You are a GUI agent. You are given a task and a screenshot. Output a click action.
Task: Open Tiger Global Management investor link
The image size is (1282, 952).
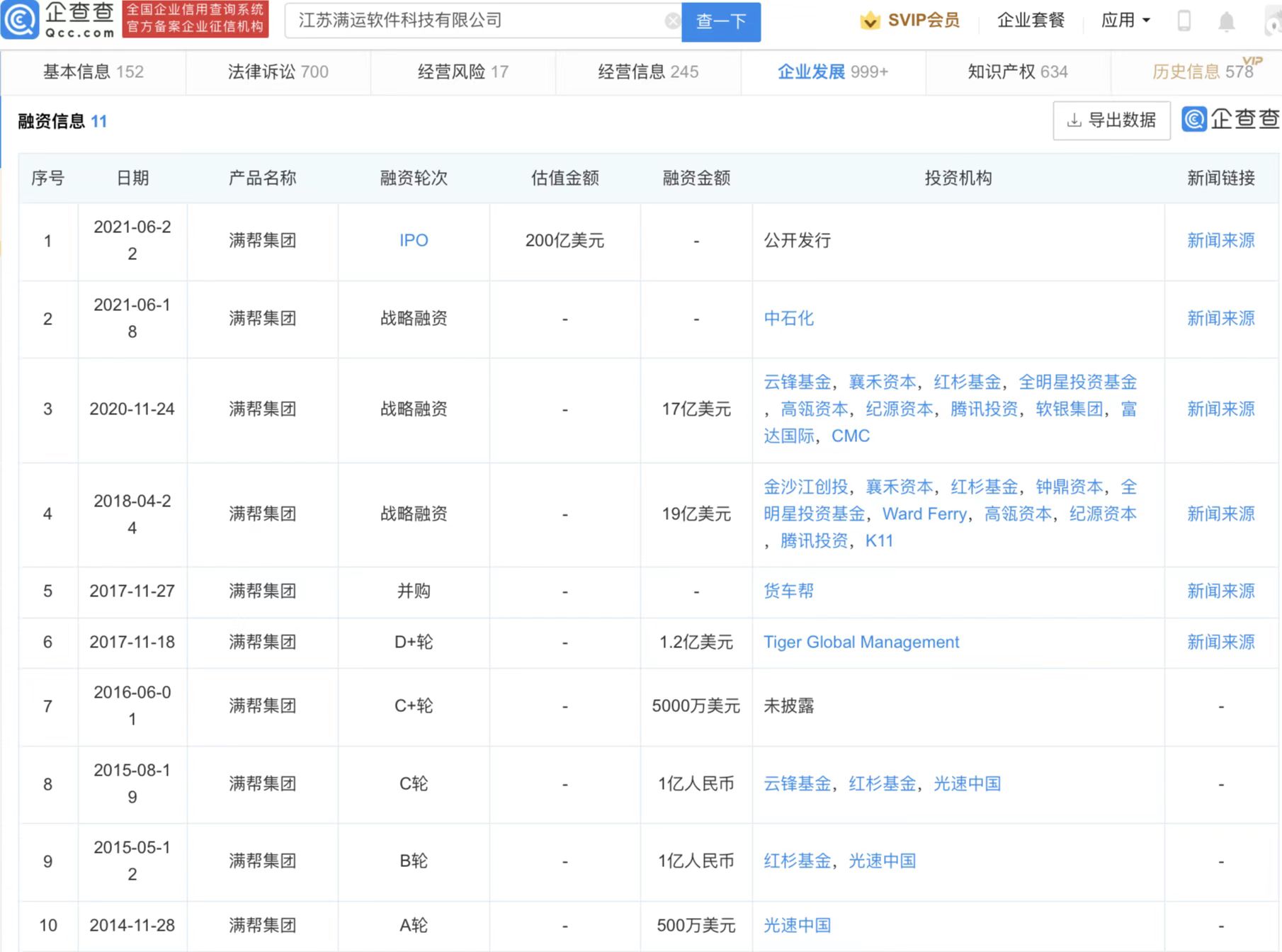click(861, 642)
